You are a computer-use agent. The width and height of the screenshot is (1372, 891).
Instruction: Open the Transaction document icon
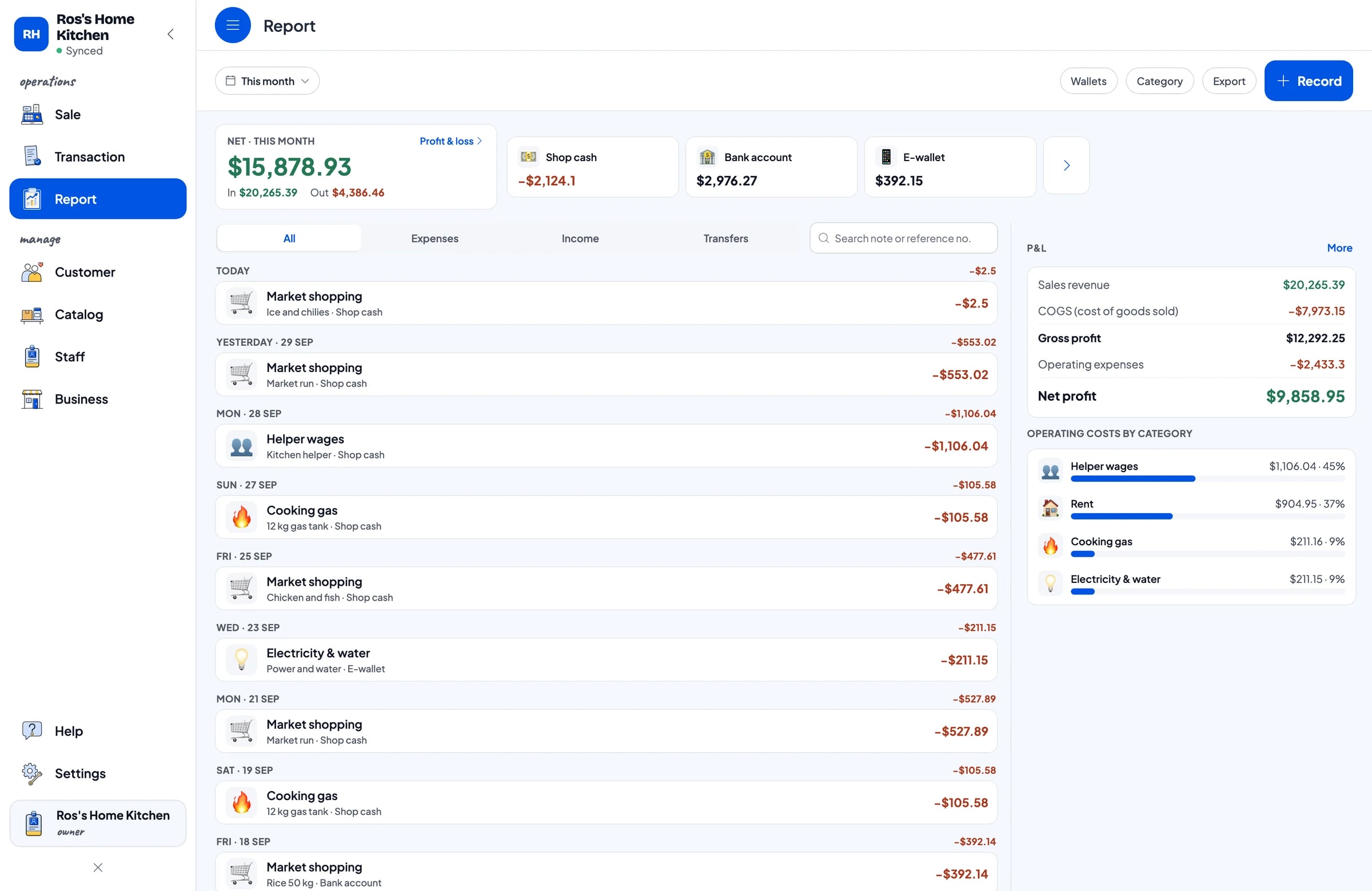pos(31,156)
